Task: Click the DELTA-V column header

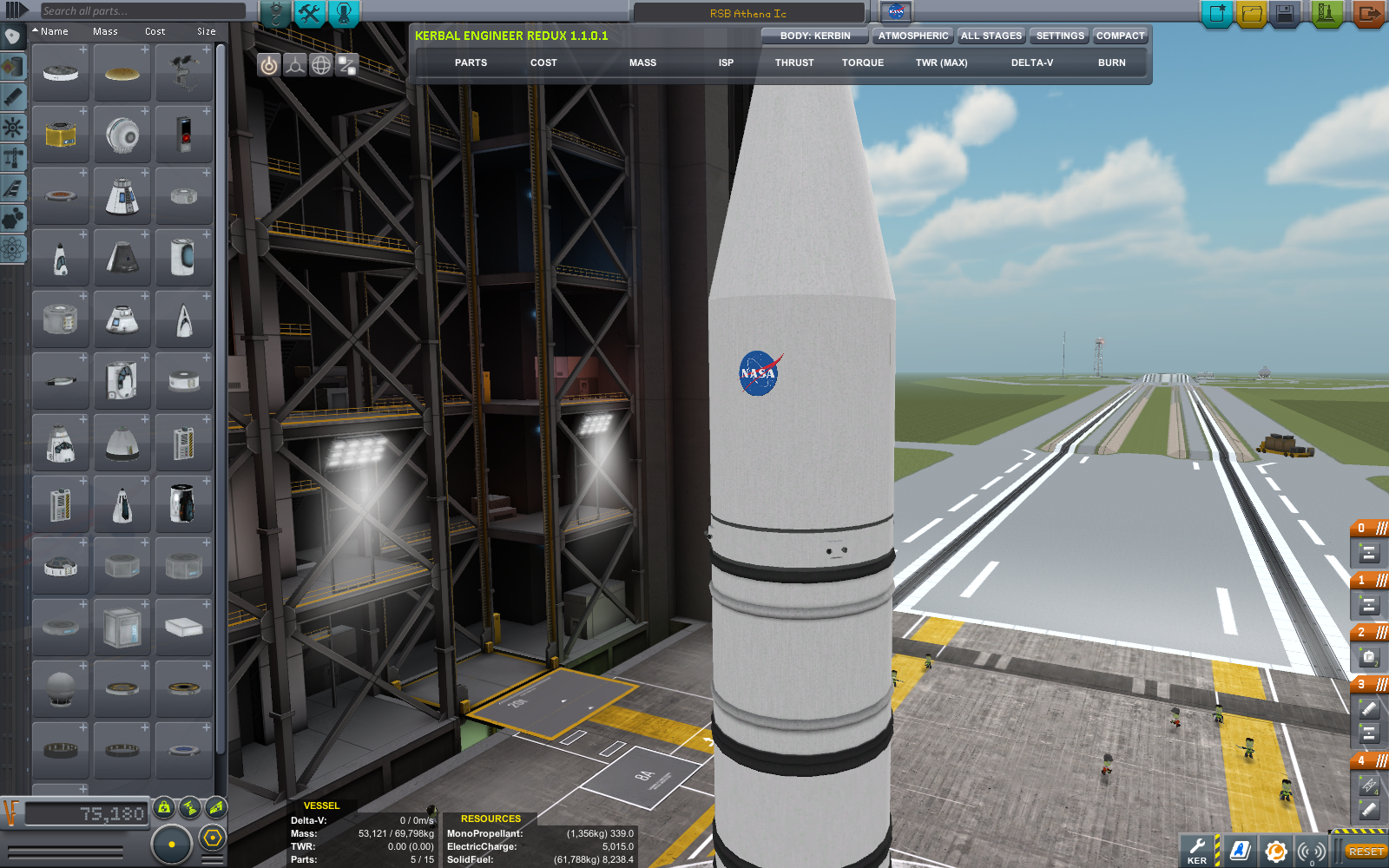Action: [1031, 62]
